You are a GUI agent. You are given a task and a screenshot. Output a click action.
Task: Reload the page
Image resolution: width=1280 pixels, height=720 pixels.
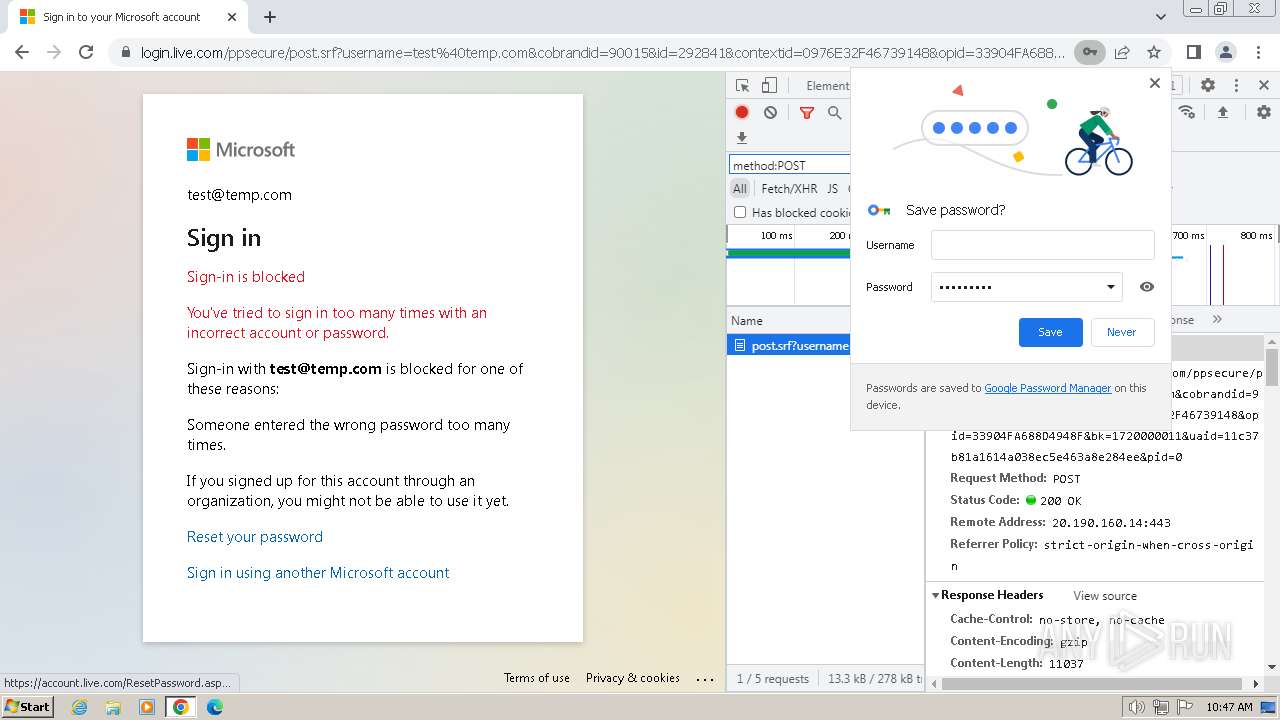[x=86, y=52]
